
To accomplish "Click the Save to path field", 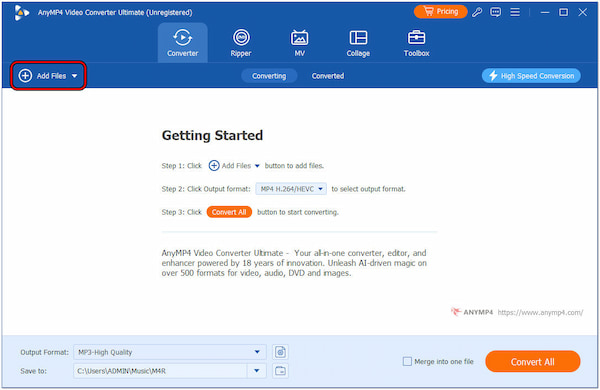I will [160, 371].
